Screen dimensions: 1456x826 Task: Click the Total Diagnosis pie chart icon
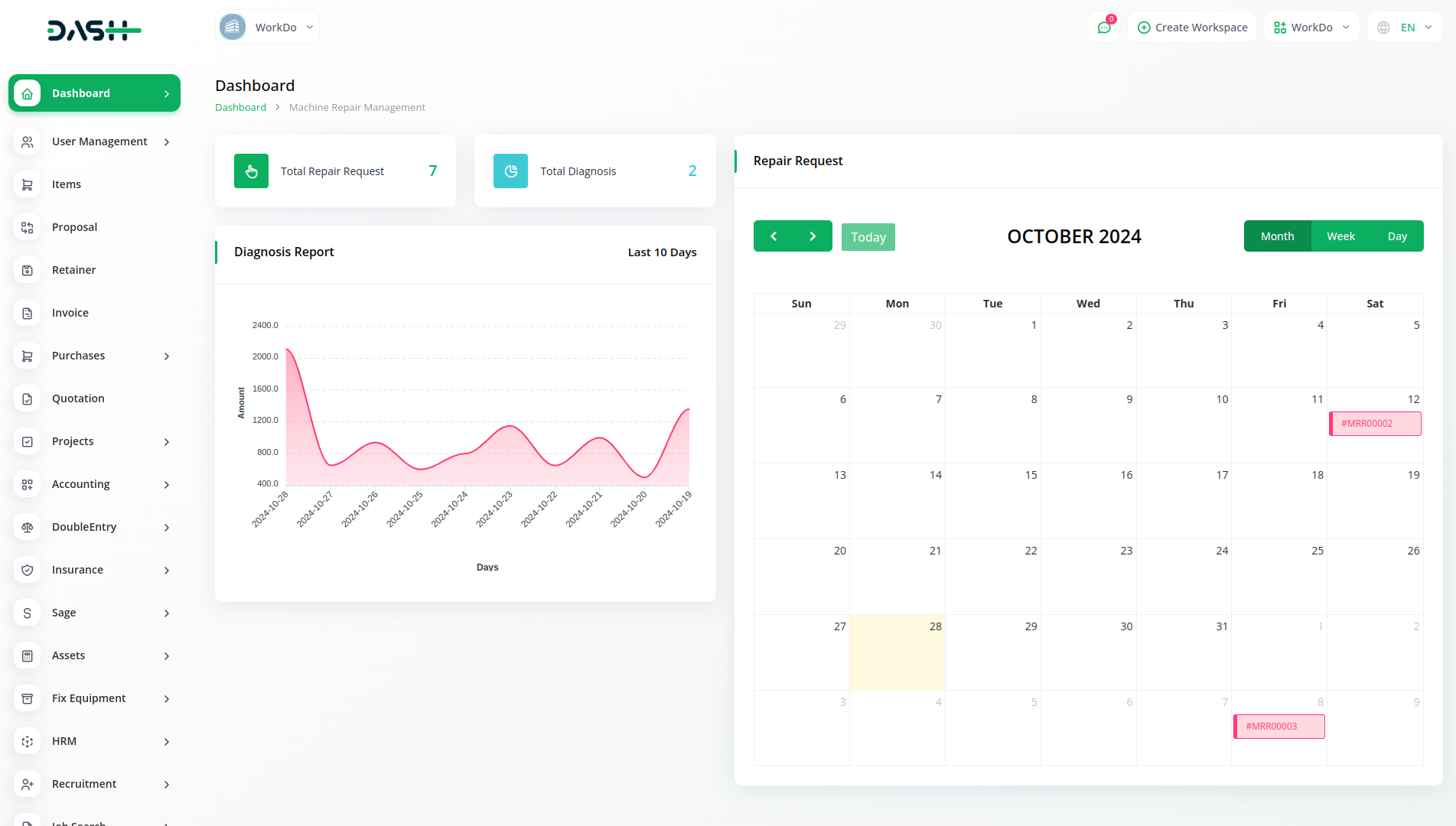(510, 171)
